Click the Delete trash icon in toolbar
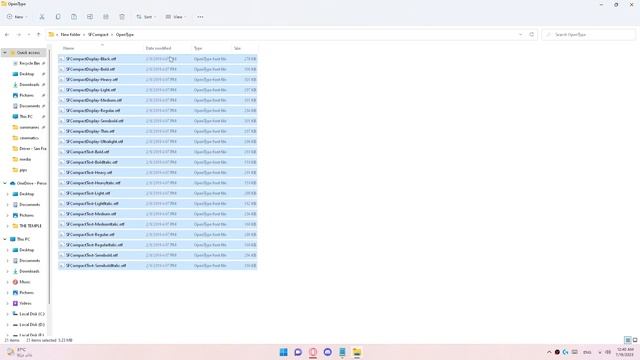This screenshot has height=360, width=640. pyautogui.click(x=122, y=17)
